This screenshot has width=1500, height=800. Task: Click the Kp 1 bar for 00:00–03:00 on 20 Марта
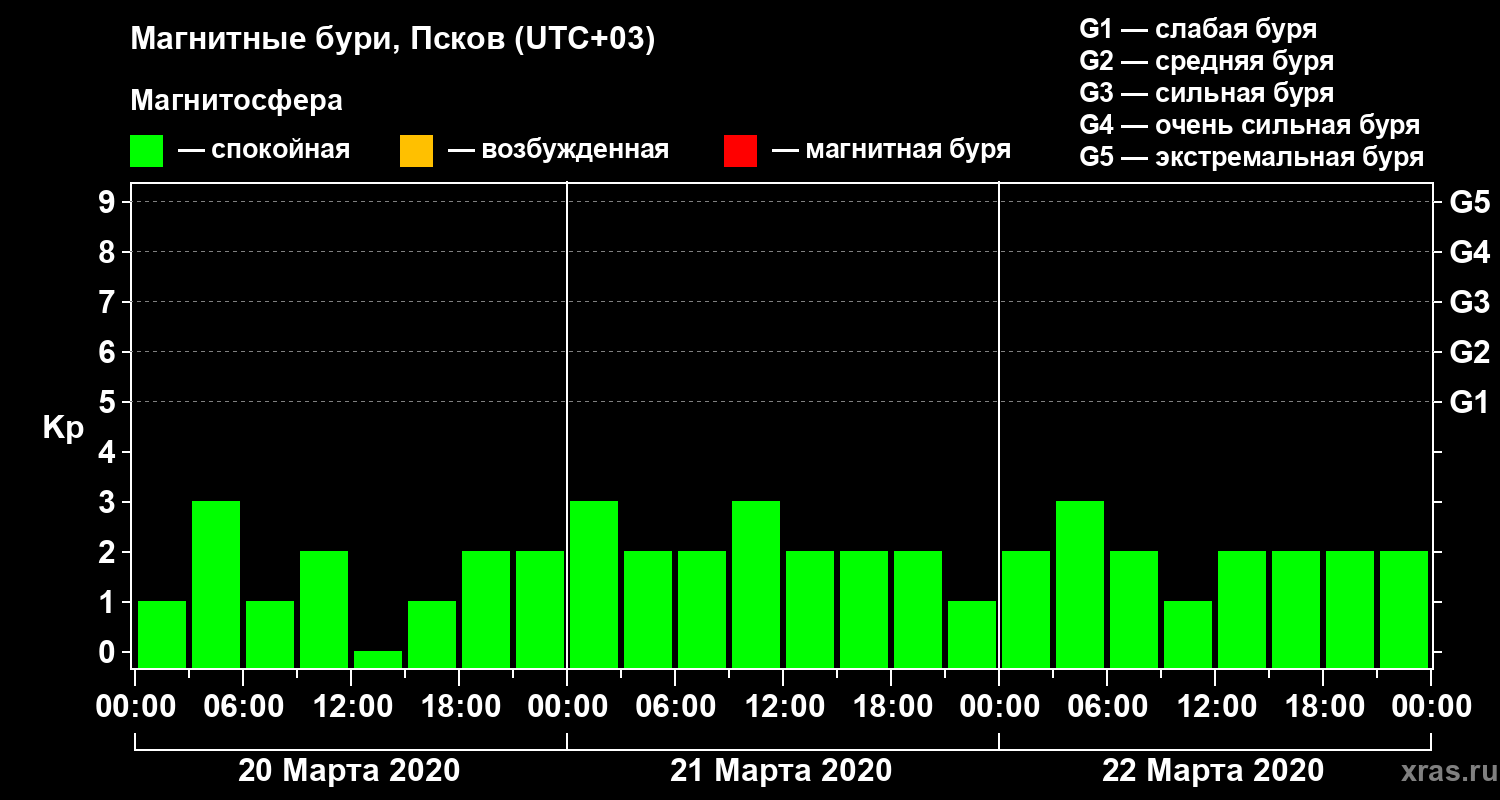click(162, 634)
